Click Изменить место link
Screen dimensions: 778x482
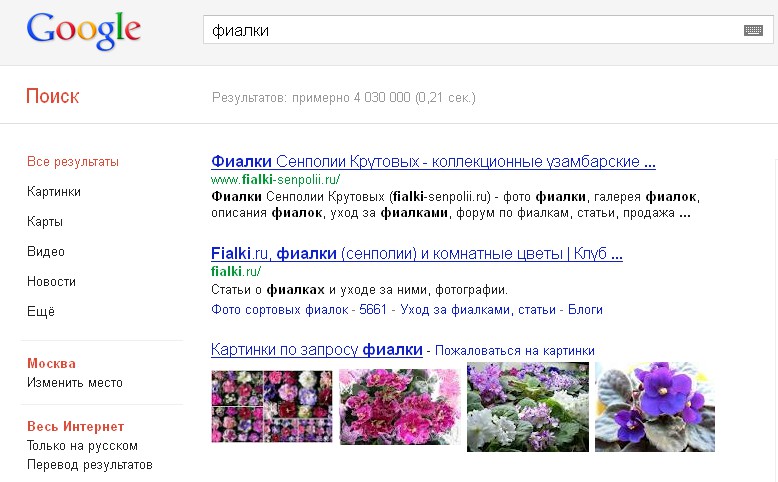click(x=74, y=383)
